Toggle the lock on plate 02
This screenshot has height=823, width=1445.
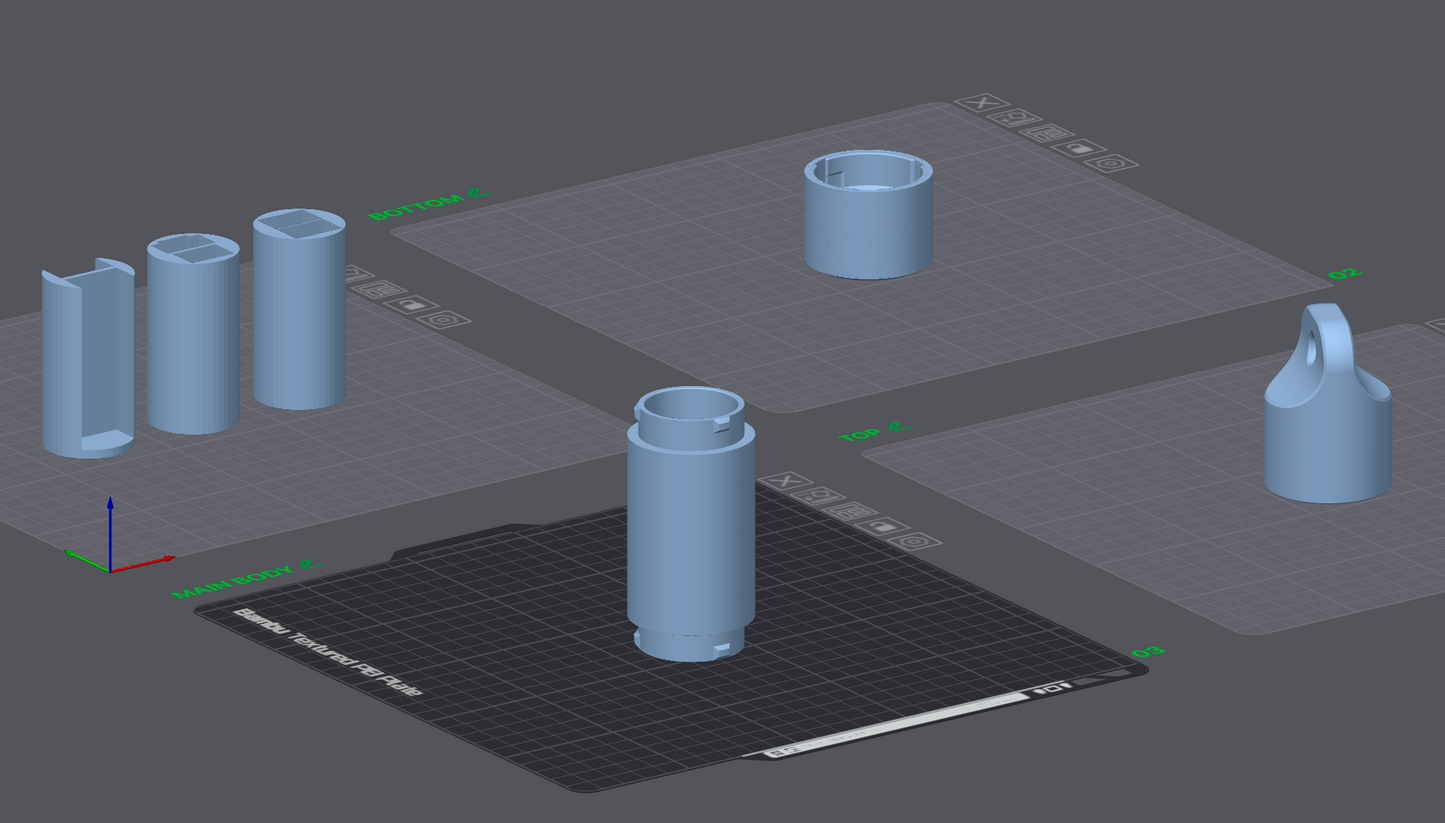pyautogui.click(x=1079, y=149)
